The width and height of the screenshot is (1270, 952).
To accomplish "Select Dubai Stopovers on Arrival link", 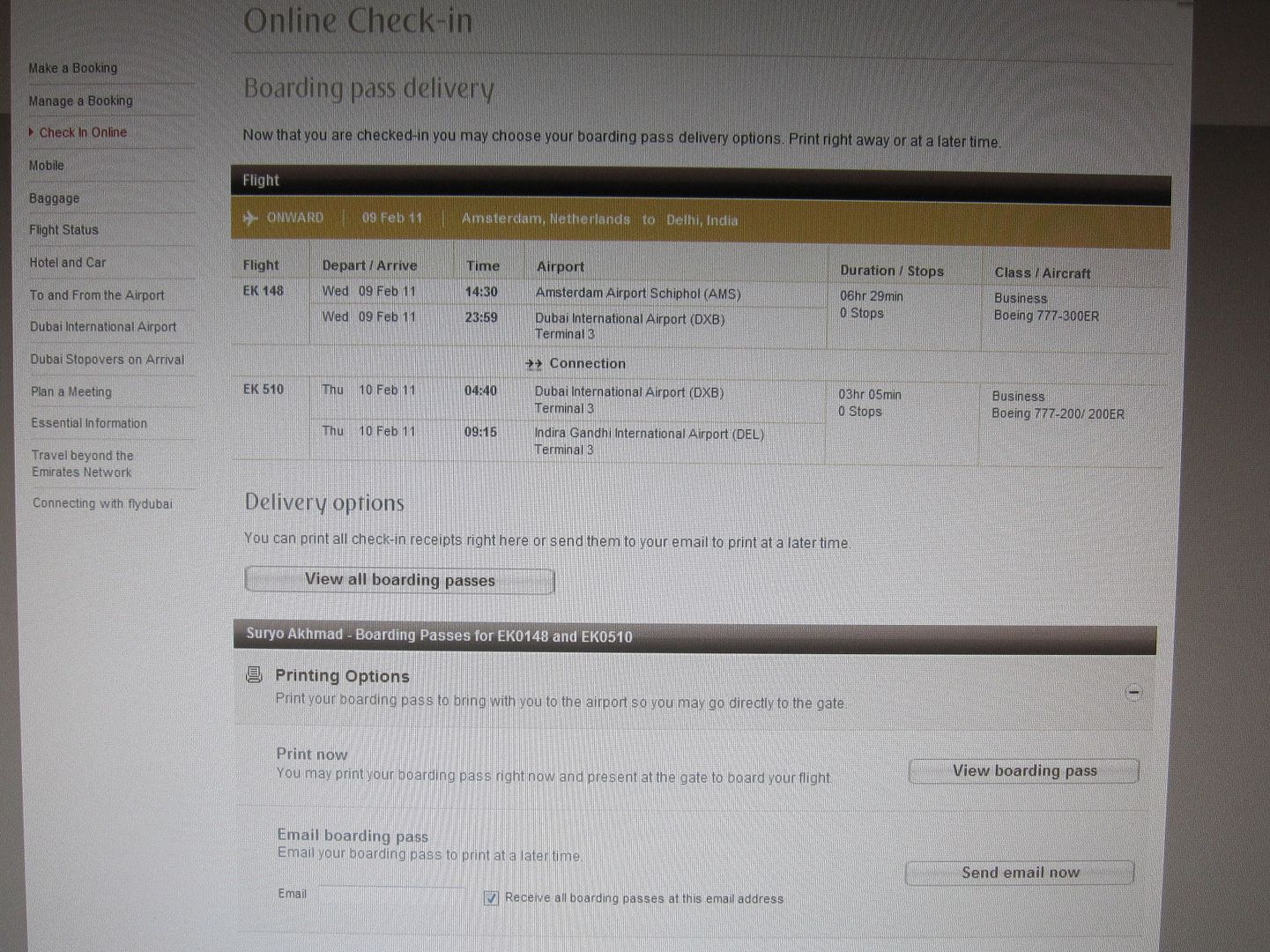I will (x=107, y=360).
